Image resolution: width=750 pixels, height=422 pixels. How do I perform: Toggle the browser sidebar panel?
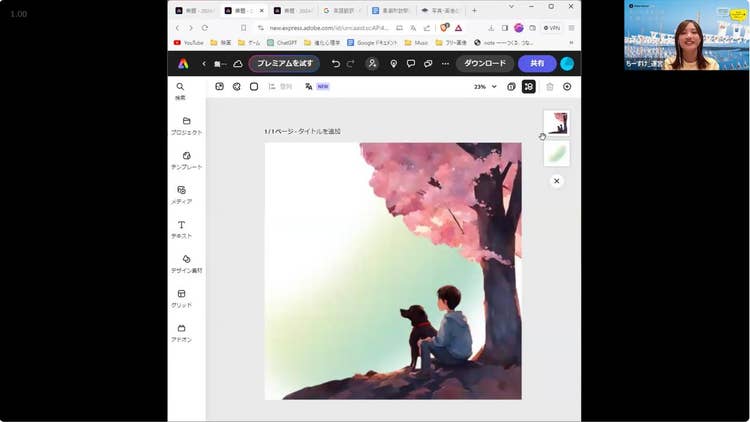click(x=505, y=28)
